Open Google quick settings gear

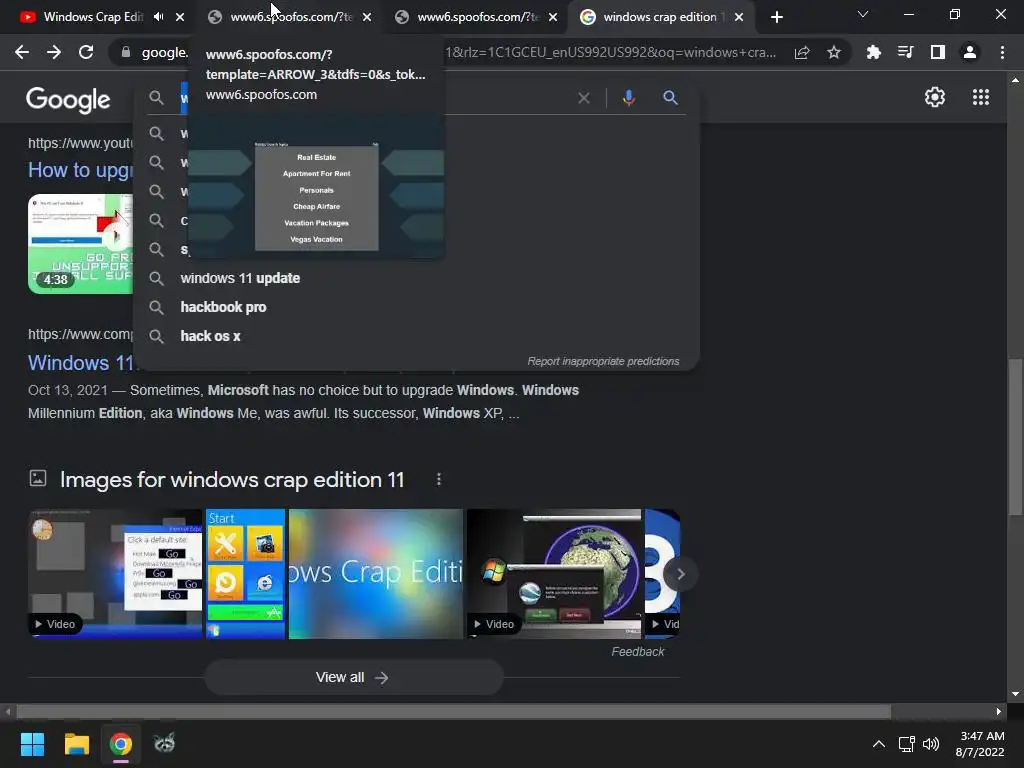tap(935, 97)
